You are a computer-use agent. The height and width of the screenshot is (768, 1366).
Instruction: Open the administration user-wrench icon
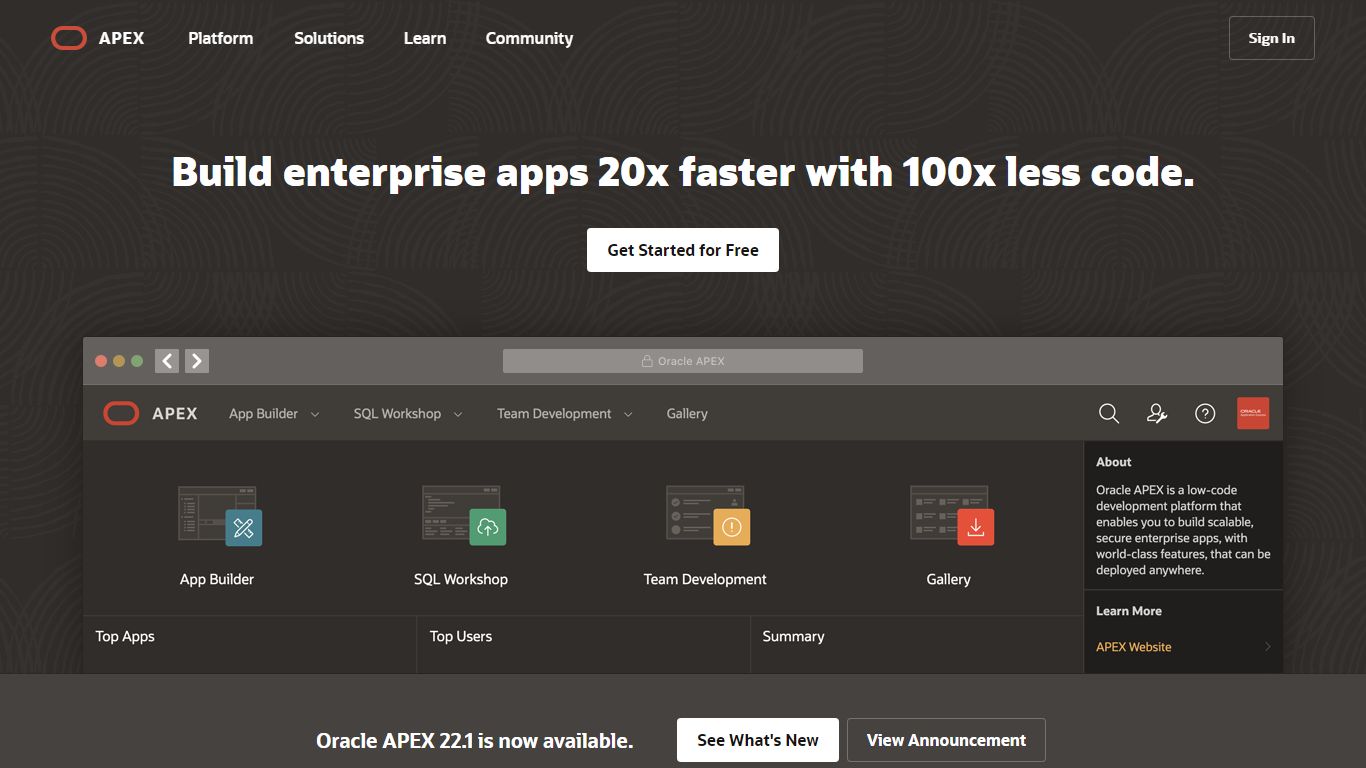(1157, 413)
